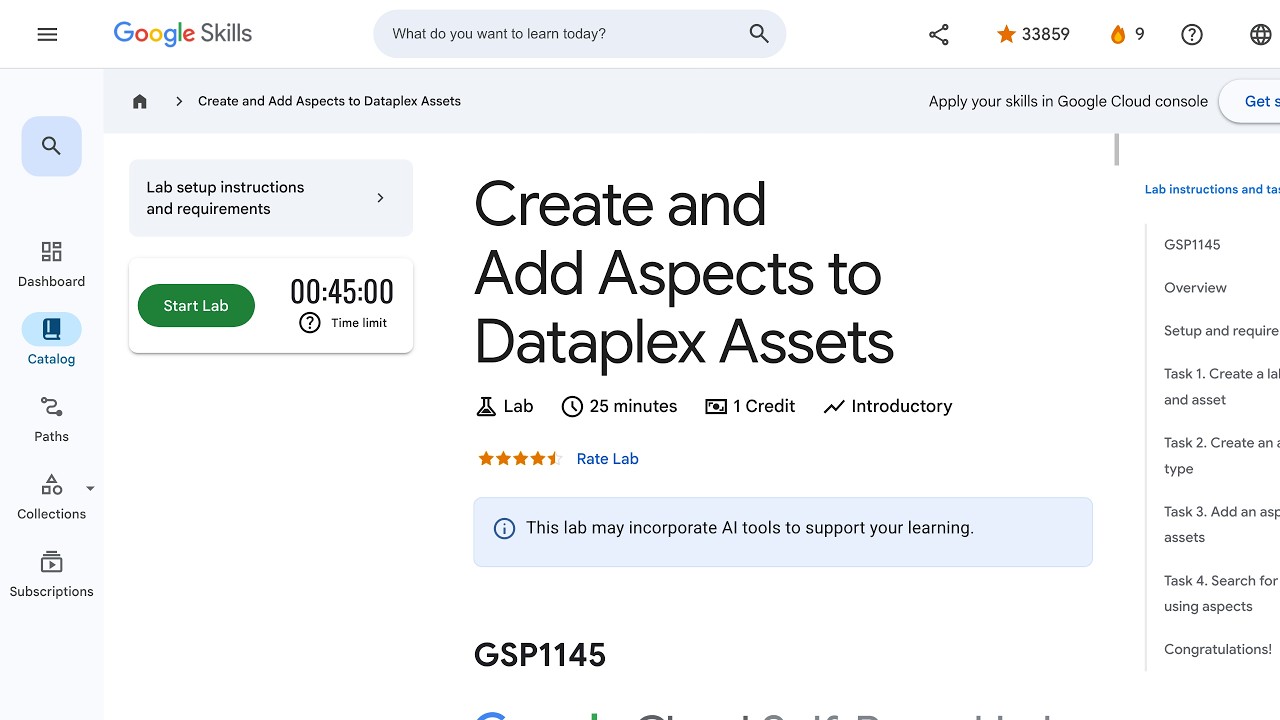
Task: Click the breadcrumb Create and Add Aspects link
Action: [329, 101]
